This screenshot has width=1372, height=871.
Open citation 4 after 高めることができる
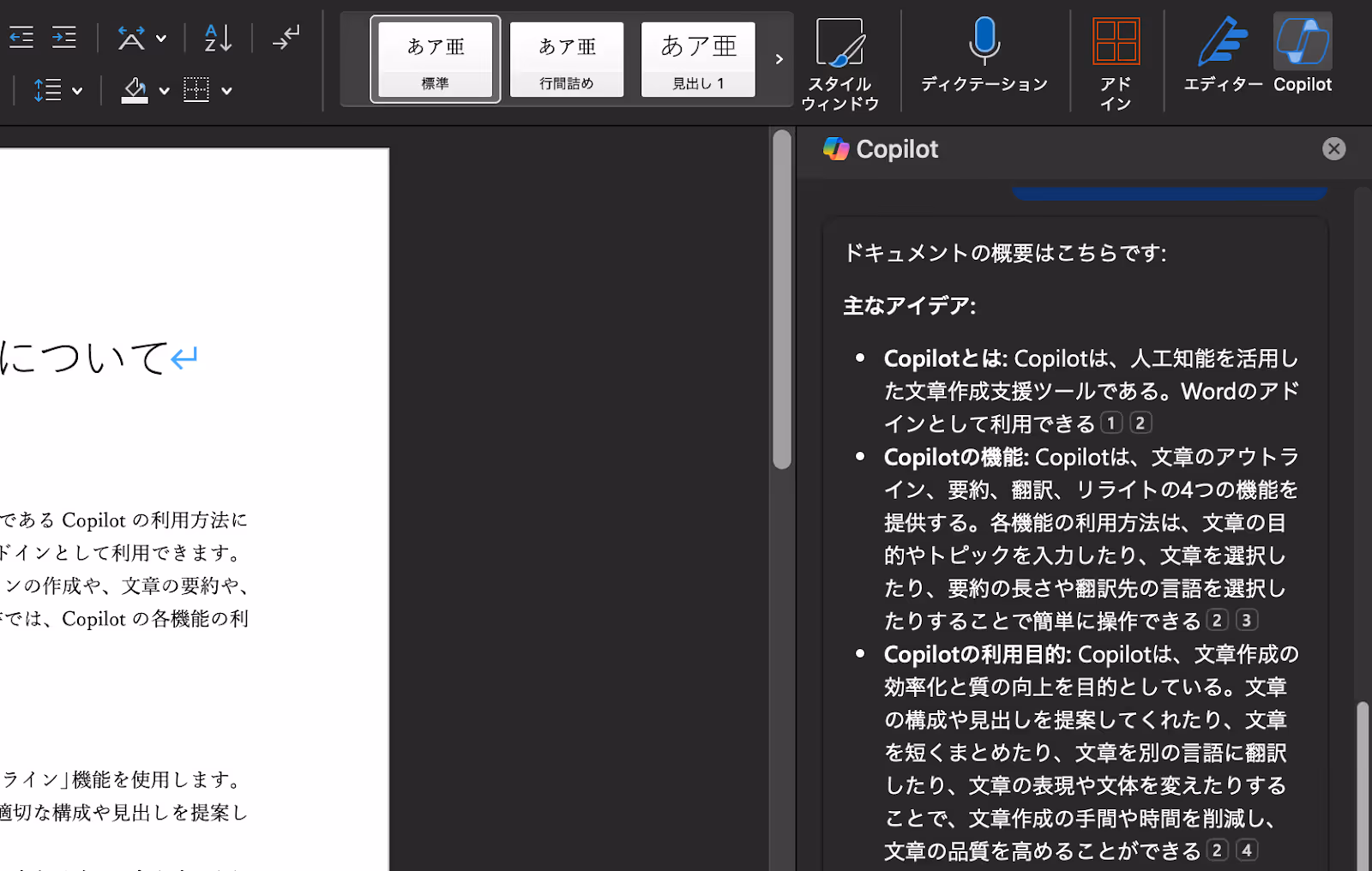coord(1247,850)
